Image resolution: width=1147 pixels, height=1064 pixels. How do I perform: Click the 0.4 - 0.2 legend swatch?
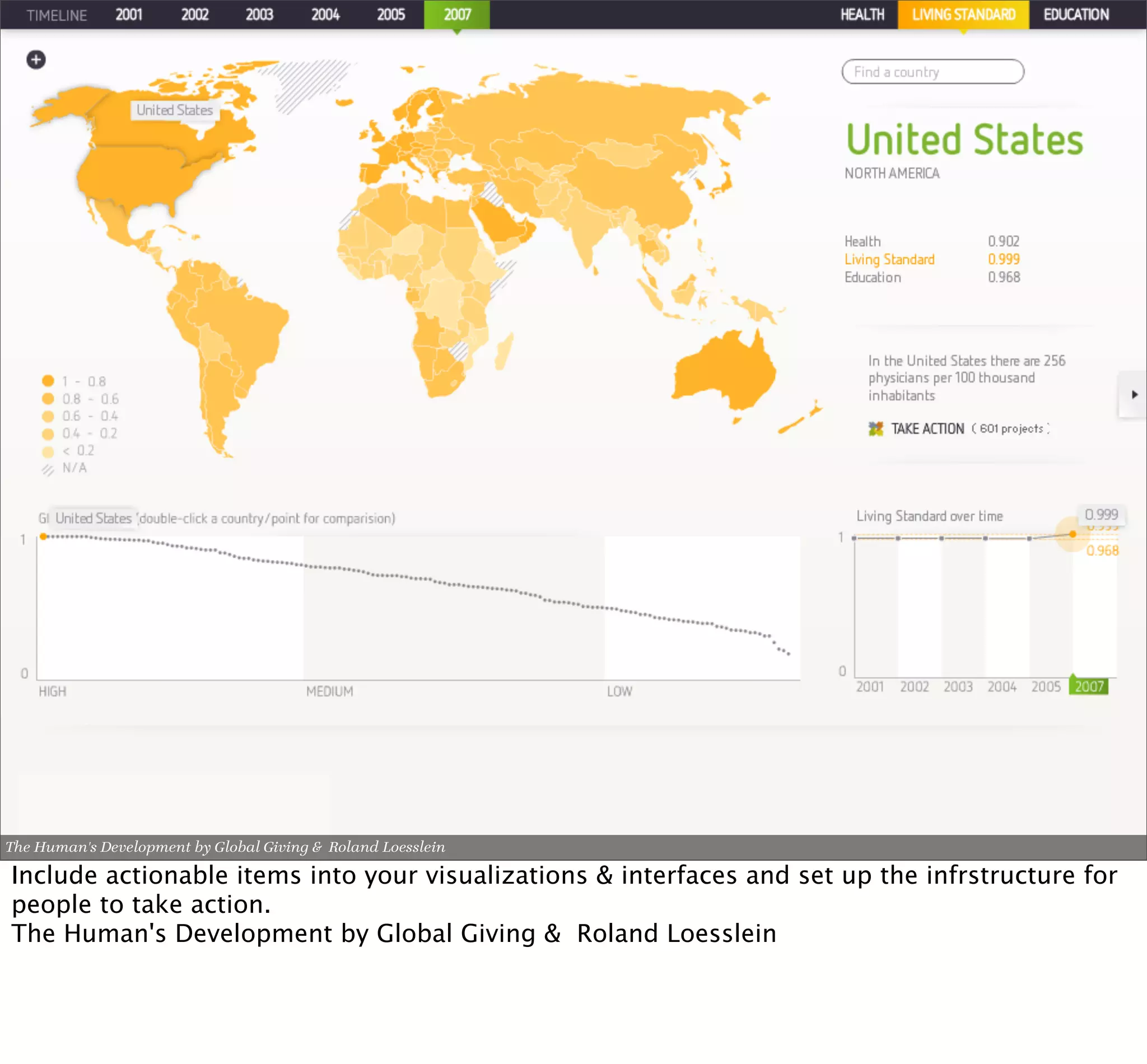pyautogui.click(x=48, y=433)
